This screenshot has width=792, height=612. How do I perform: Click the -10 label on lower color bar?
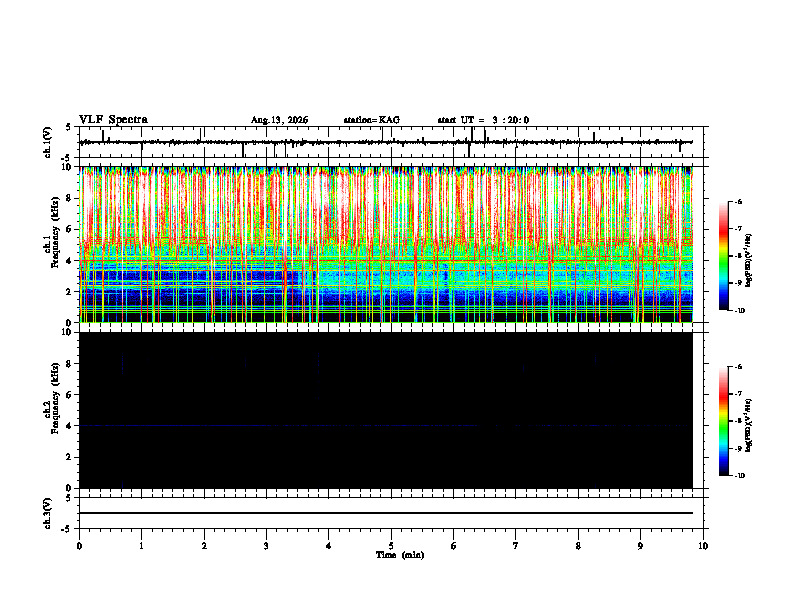[739, 476]
